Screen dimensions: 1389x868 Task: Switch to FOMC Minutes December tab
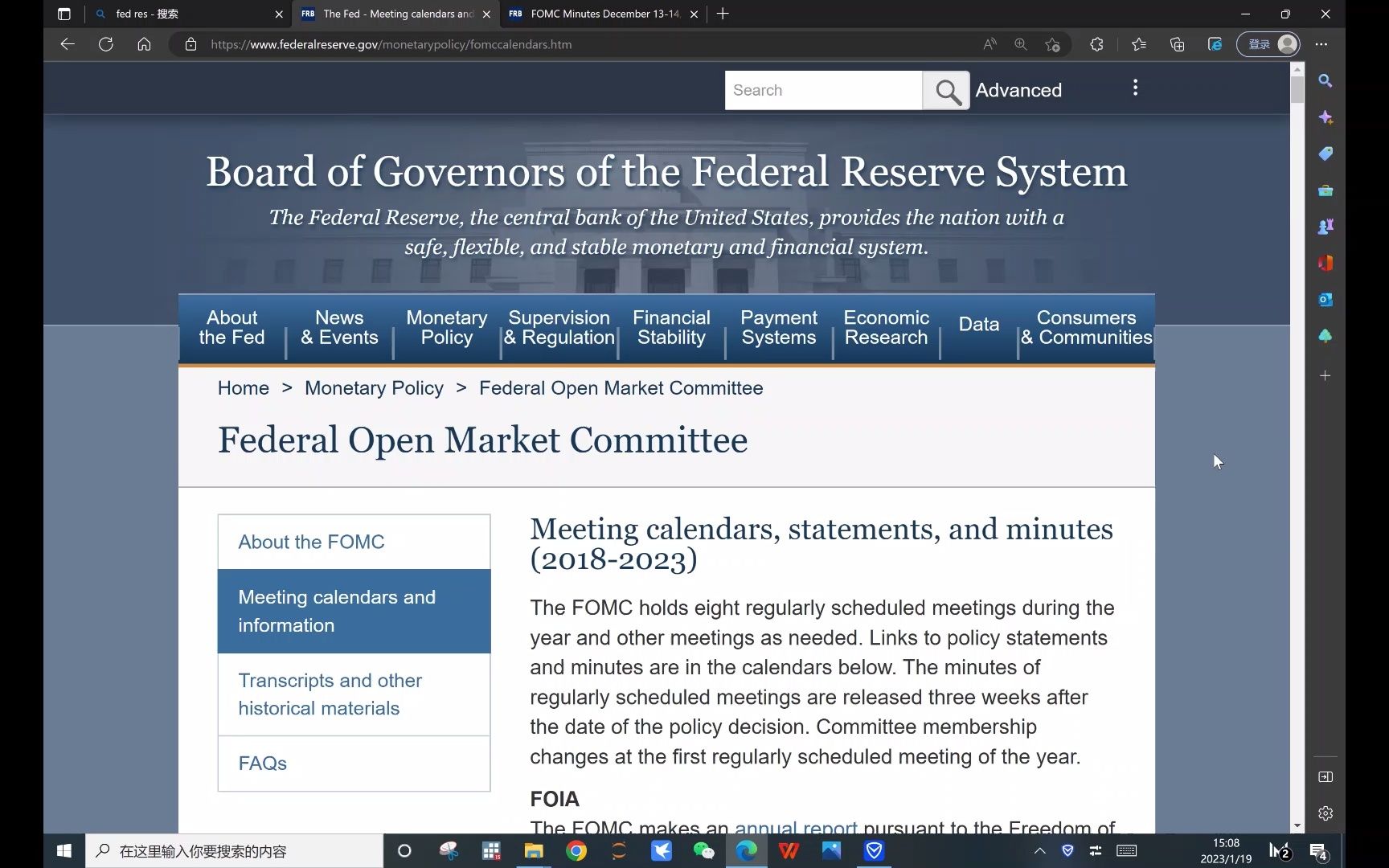(604, 14)
